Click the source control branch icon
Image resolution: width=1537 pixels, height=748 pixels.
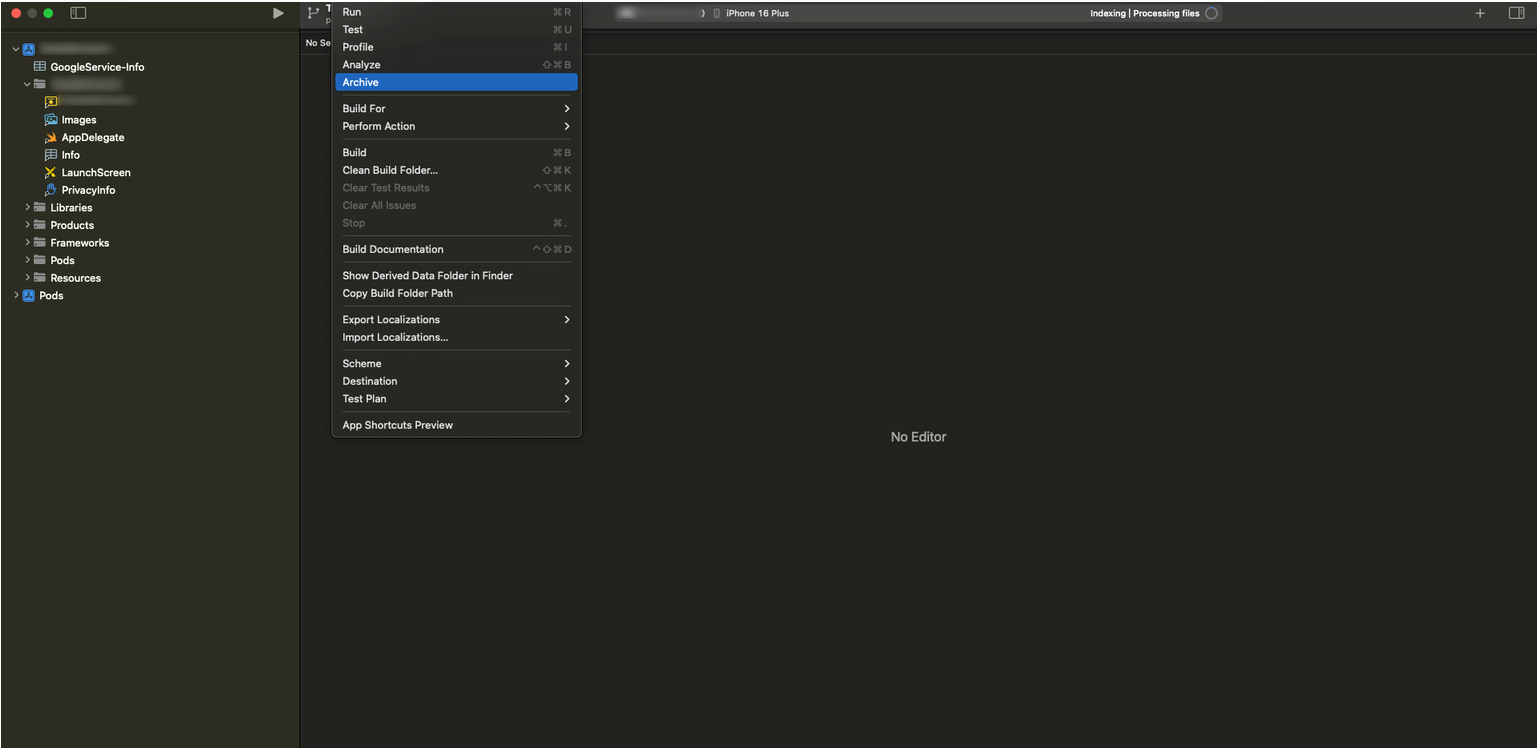click(x=313, y=13)
